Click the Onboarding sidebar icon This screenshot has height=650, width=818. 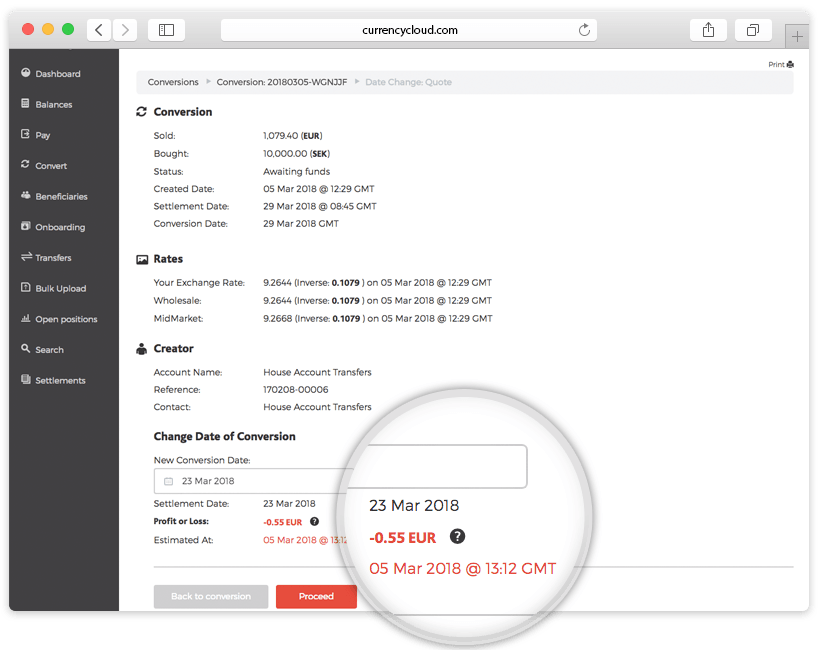[25, 226]
